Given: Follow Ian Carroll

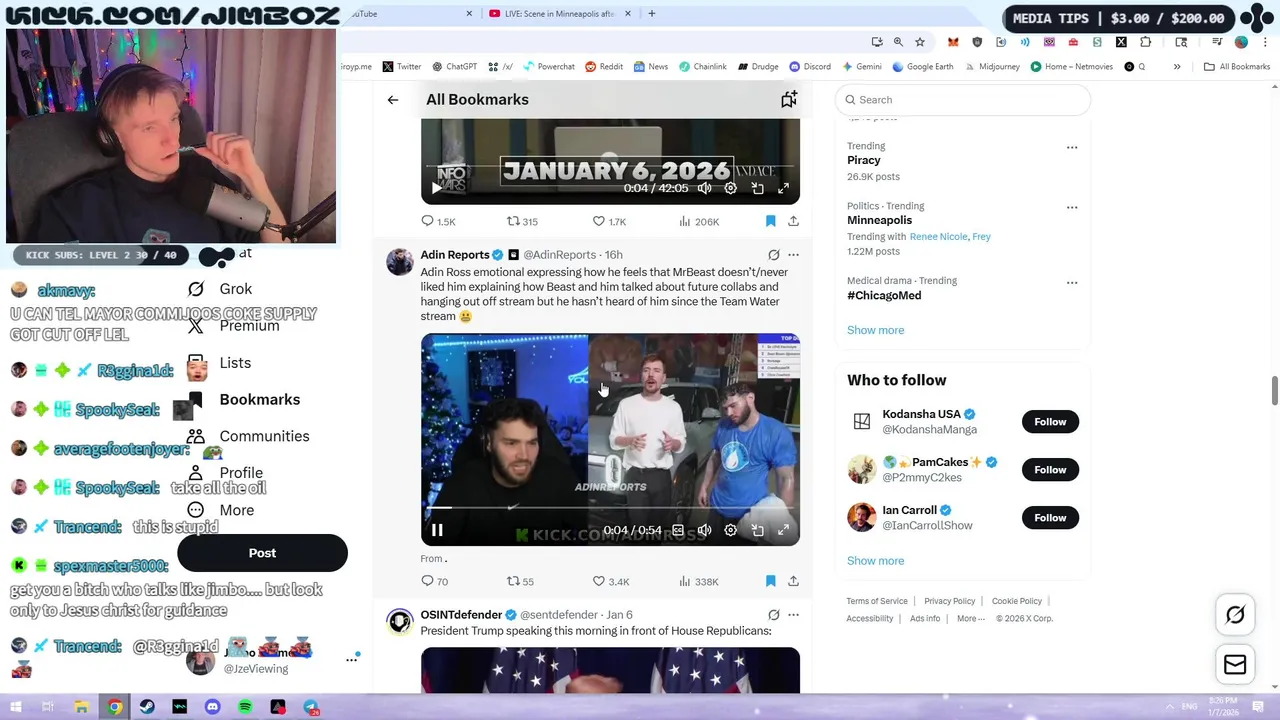Looking at the screenshot, I should tap(1050, 518).
